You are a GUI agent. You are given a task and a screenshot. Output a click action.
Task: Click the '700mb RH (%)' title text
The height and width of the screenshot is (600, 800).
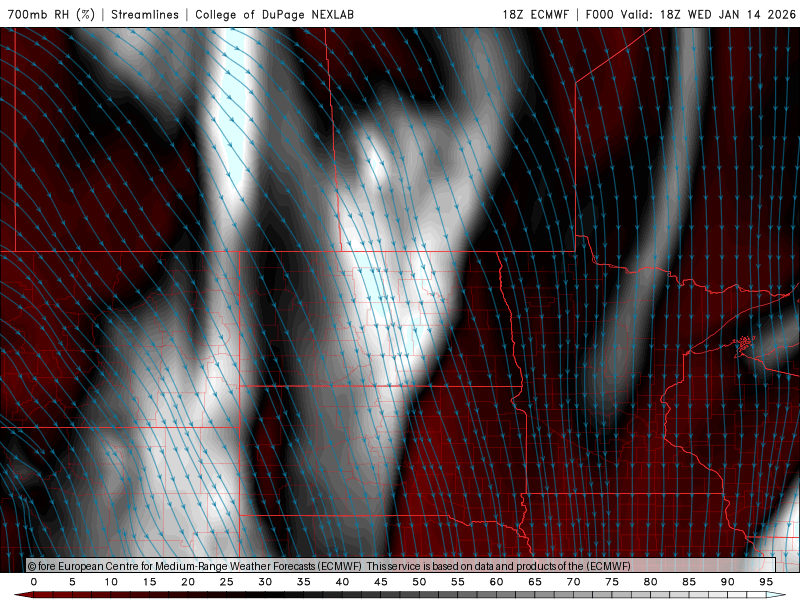(51, 14)
